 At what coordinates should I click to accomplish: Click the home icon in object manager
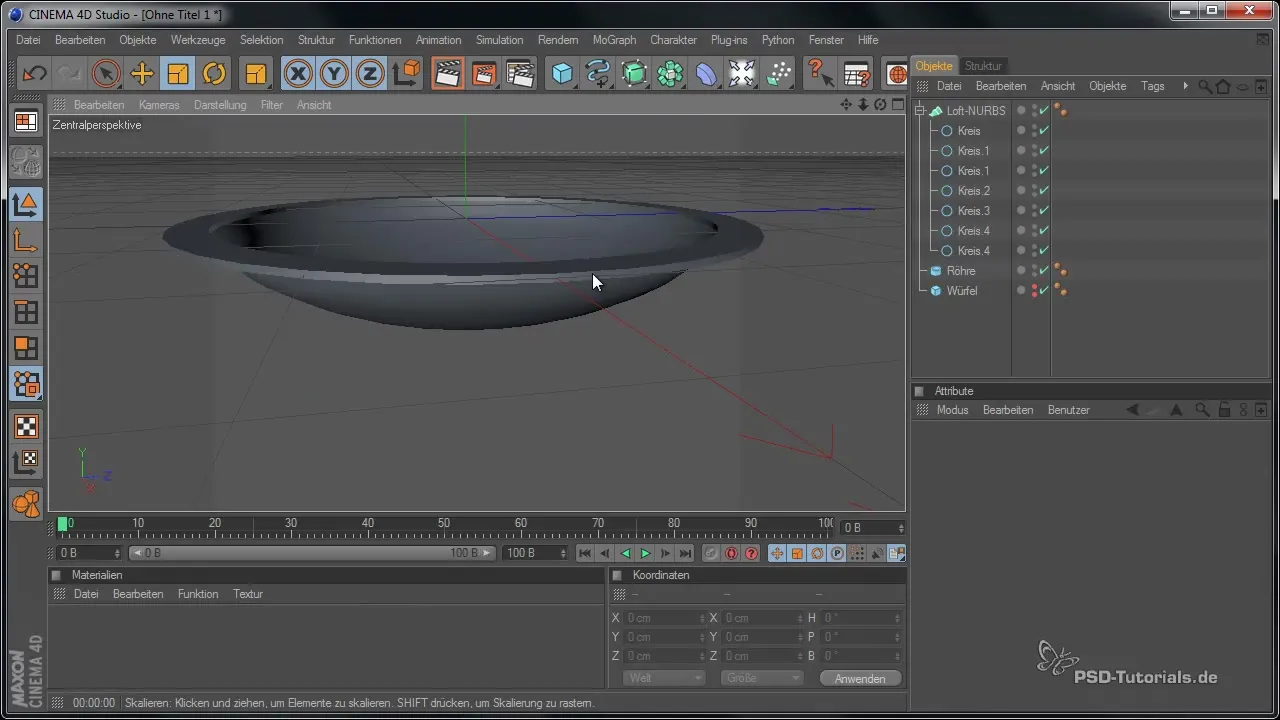click(x=1223, y=86)
